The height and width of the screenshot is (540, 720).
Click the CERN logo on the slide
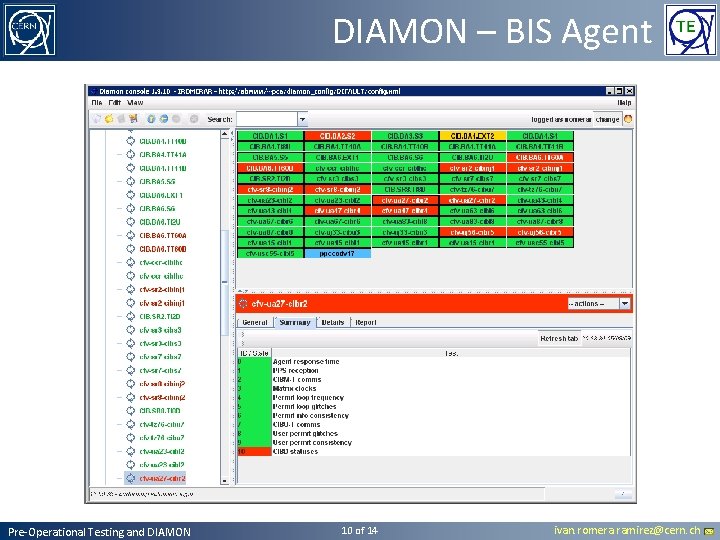[30, 30]
